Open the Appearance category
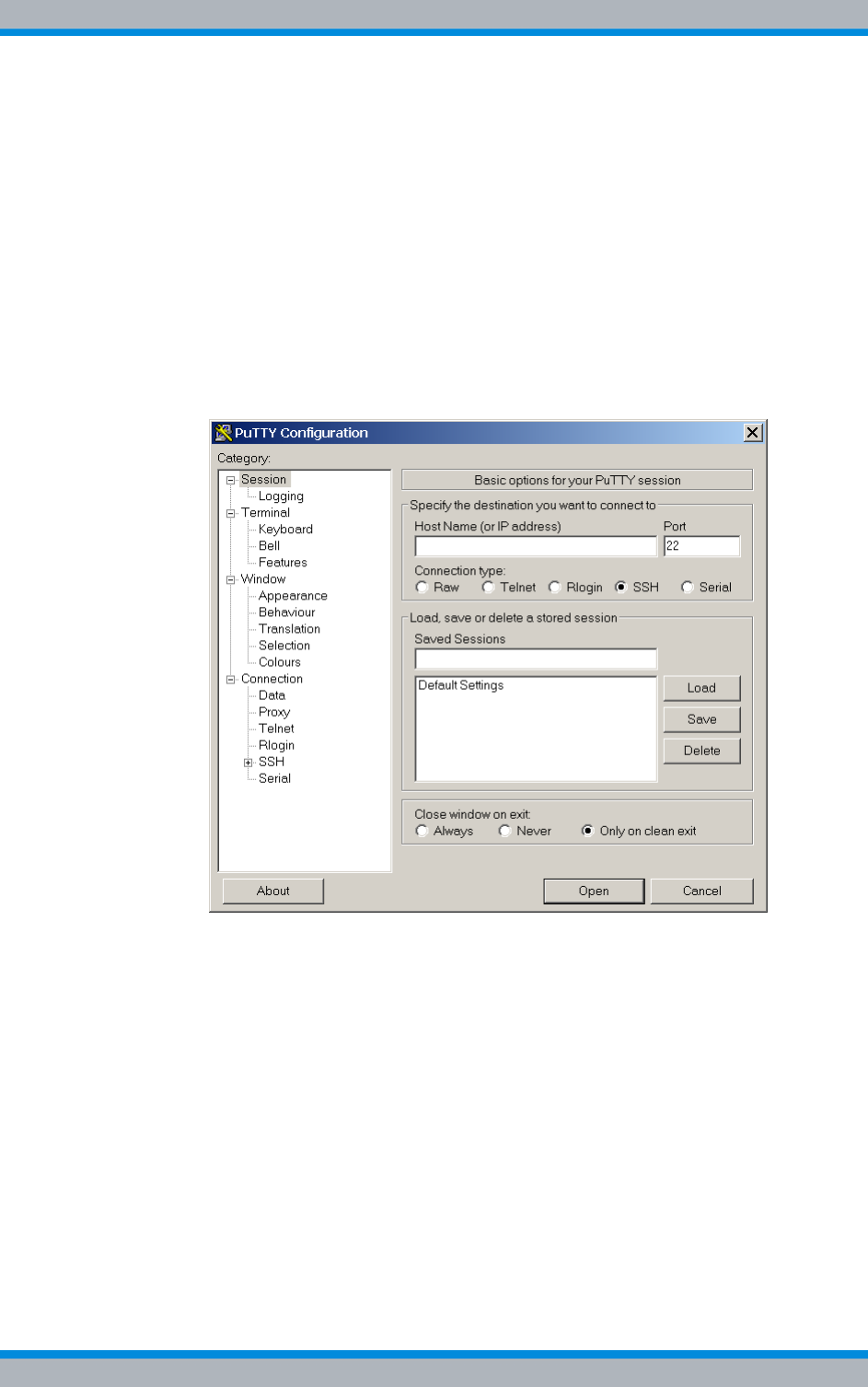 click(293, 596)
